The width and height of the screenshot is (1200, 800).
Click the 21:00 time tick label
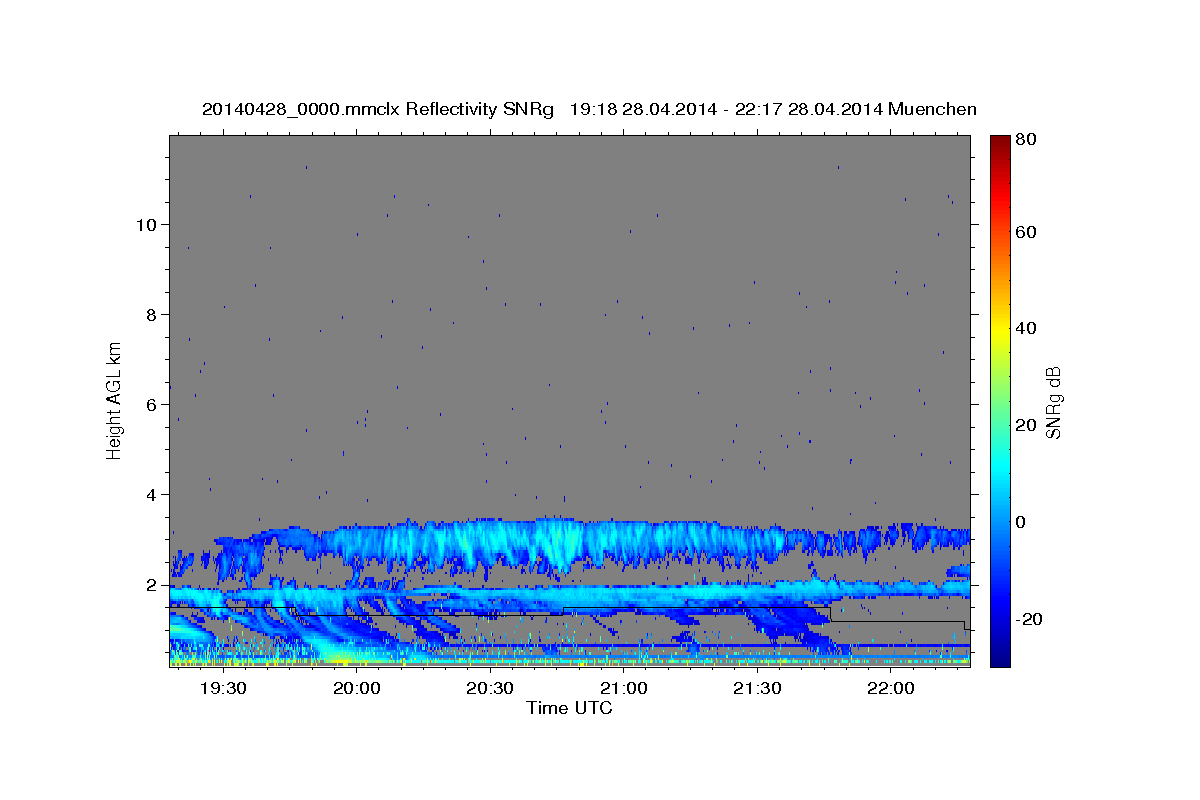(x=623, y=689)
